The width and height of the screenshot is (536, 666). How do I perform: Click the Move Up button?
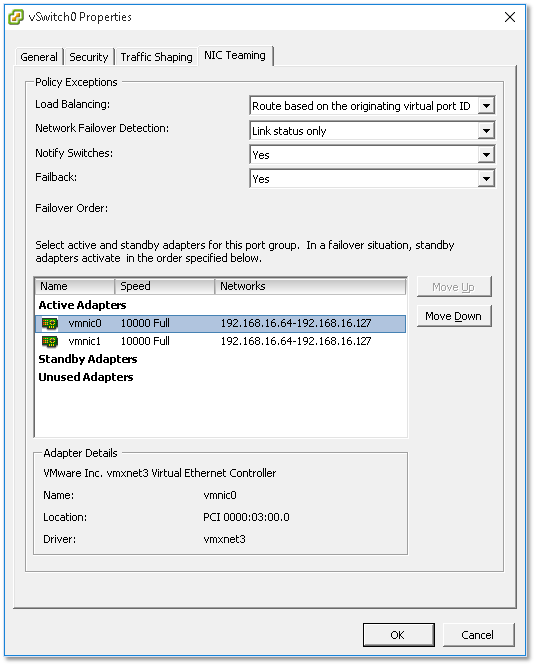(x=454, y=287)
